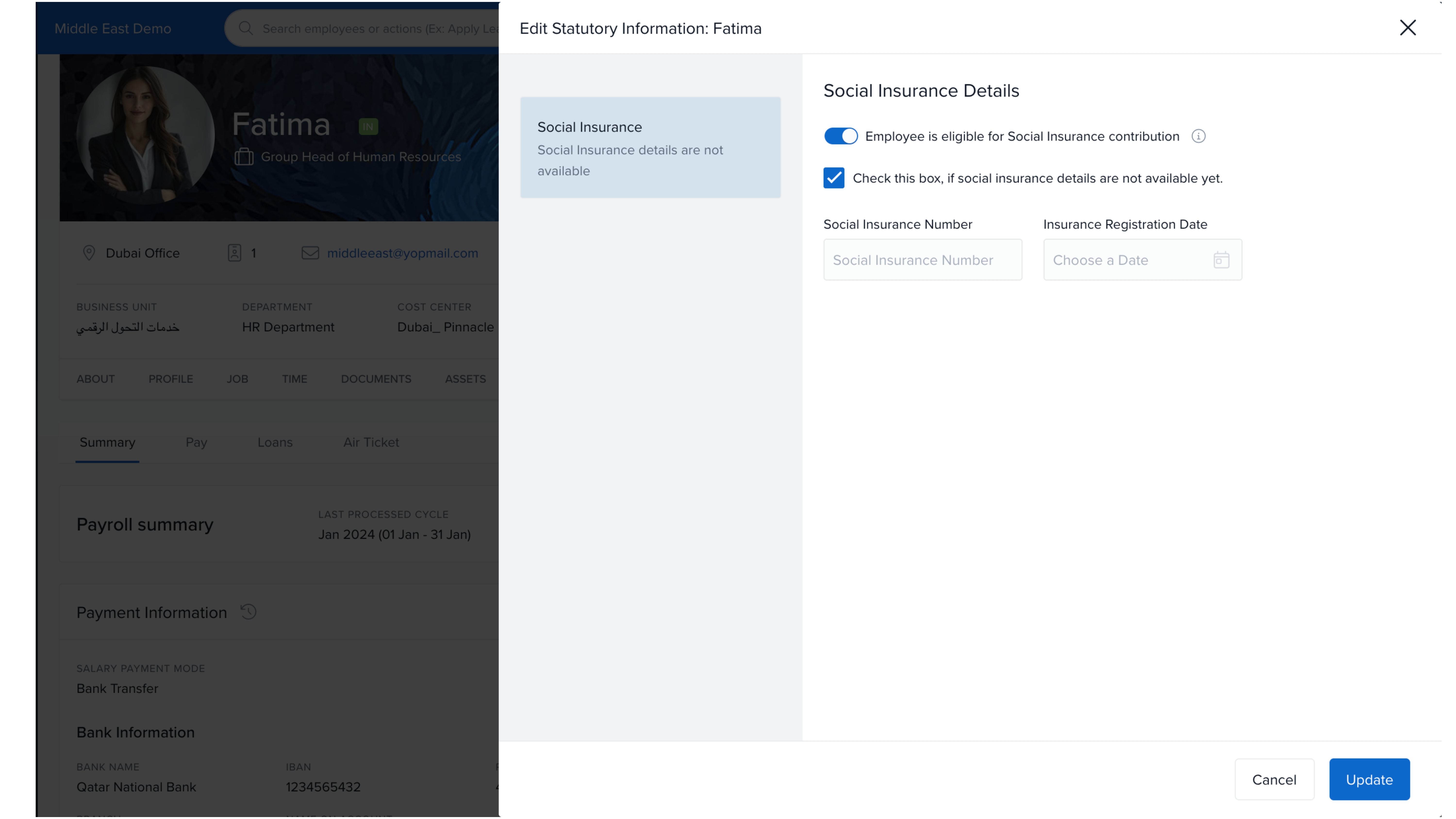The width and height of the screenshot is (1456, 819).
Task: Click Fatima's profile photo
Action: (145, 136)
